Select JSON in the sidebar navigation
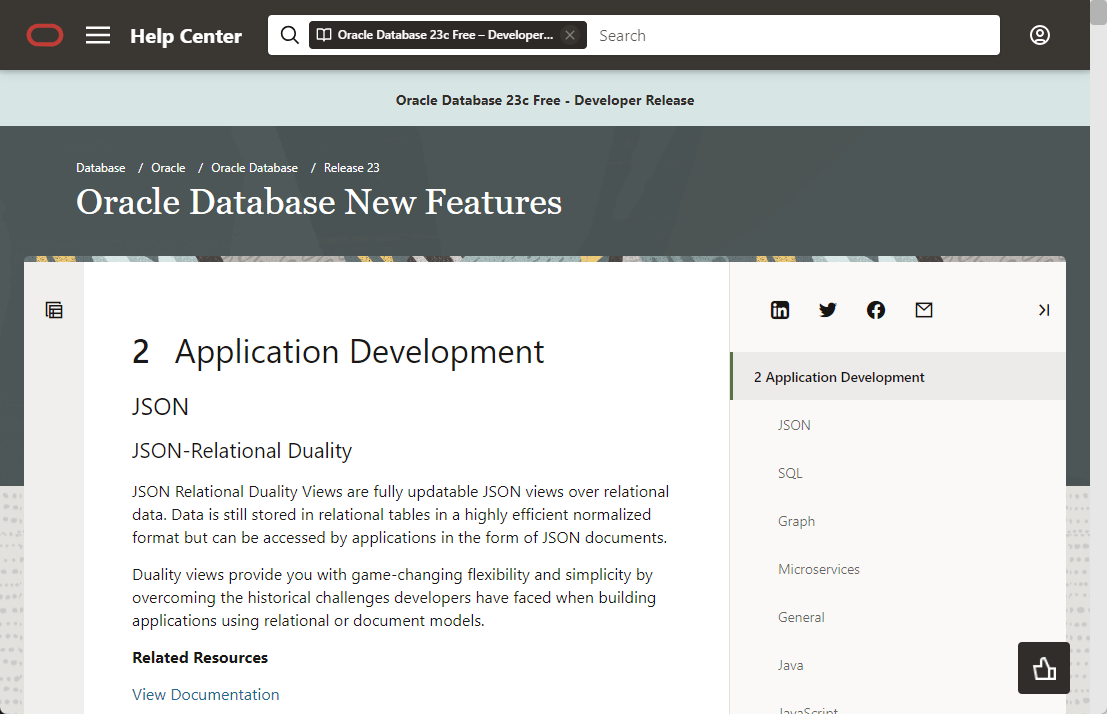 794,424
